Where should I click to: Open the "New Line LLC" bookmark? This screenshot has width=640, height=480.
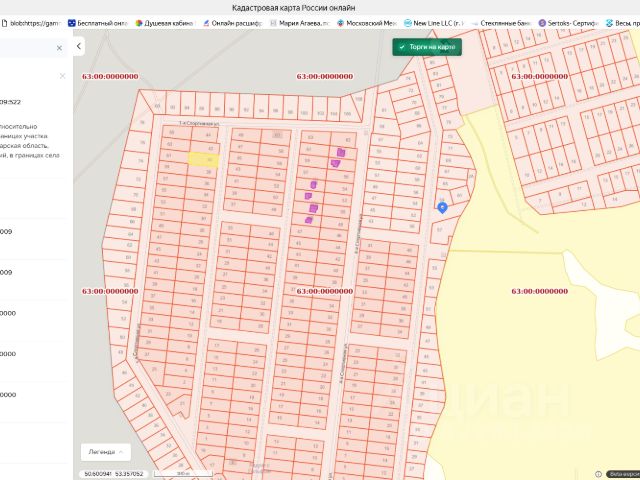click(434, 23)
